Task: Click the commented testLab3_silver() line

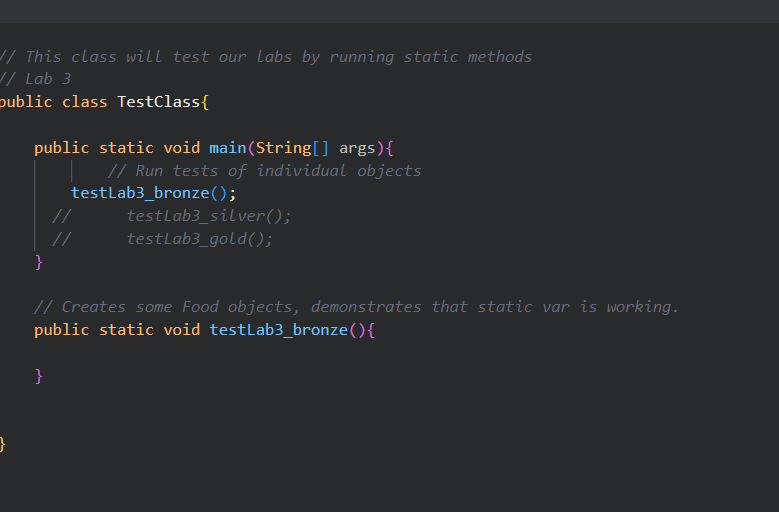Action: click(x=171, y=216)
